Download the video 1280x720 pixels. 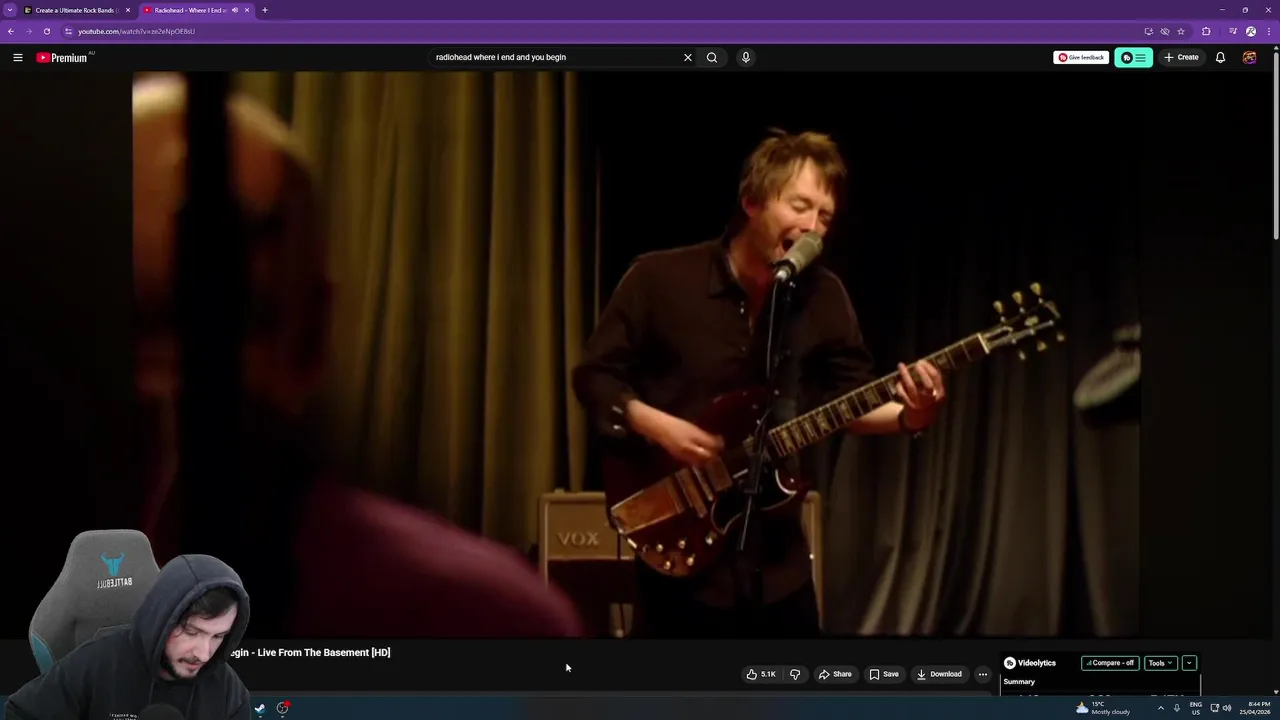(939, 674)
